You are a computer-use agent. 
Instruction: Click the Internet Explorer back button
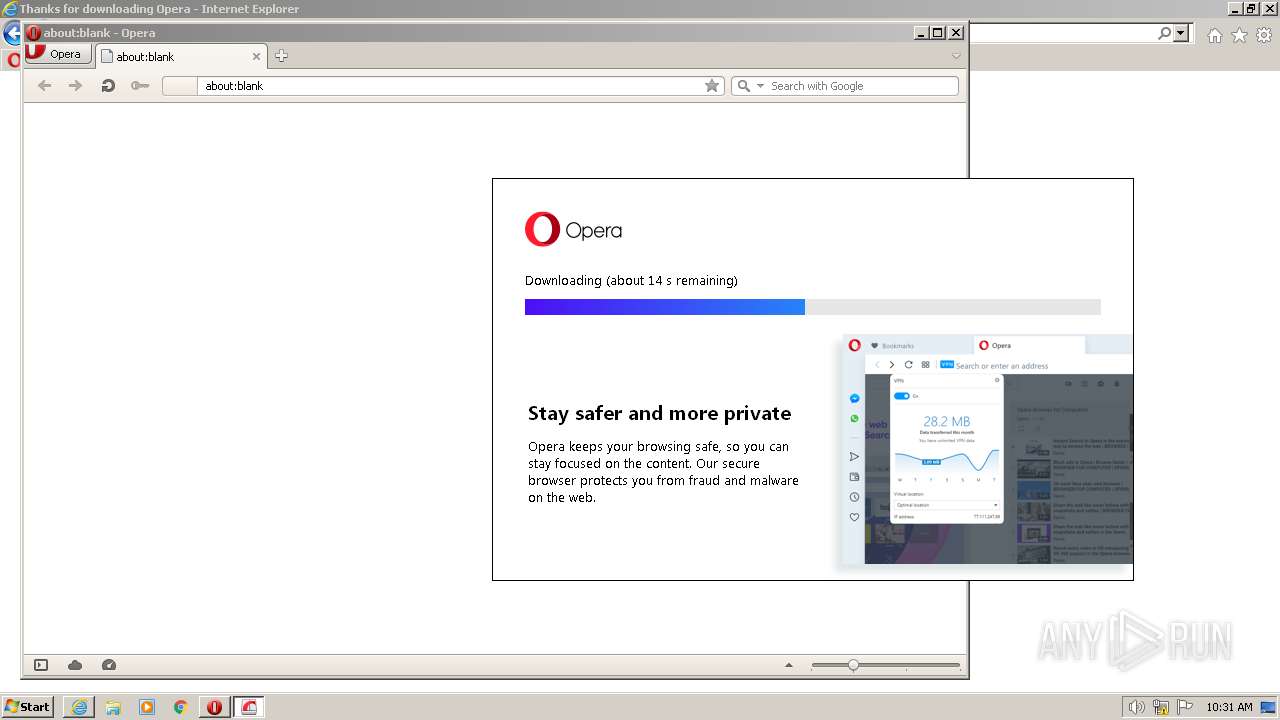click(12, 34)
